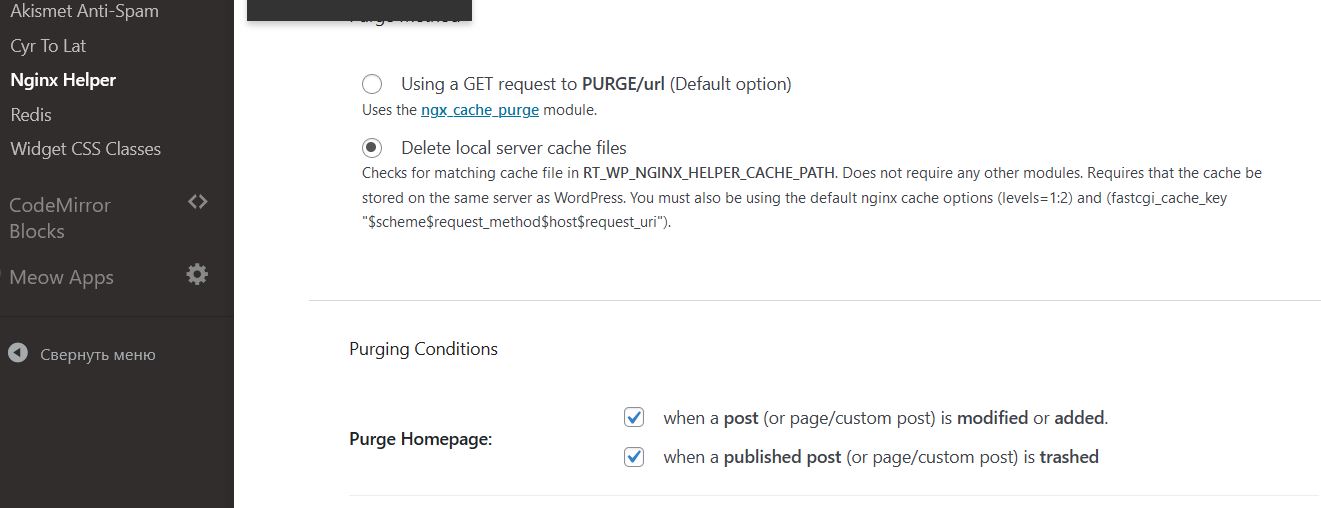Click Свернуть меню to collapse sidebar
The image size is (1321, 508).
97,354
